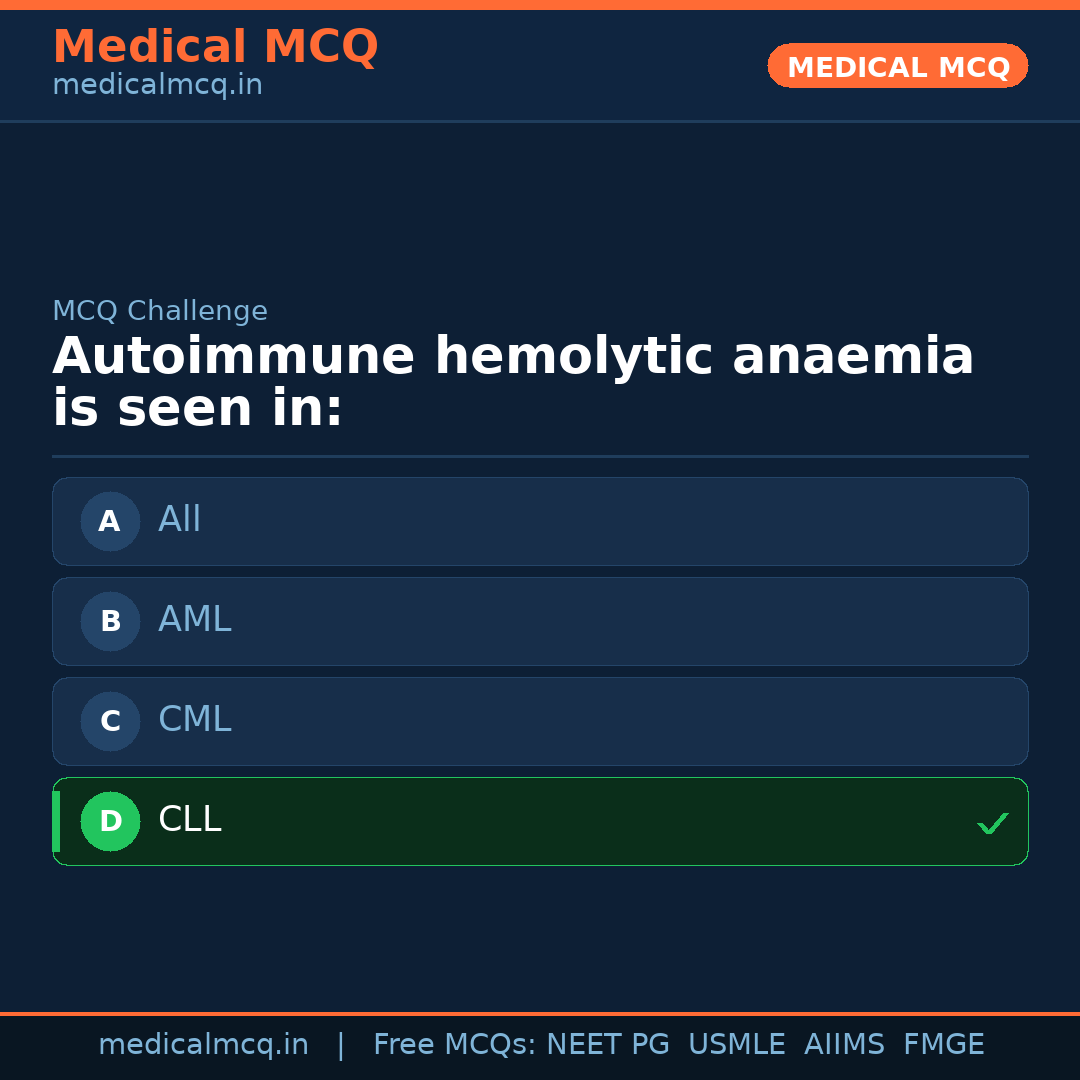Click the MCQ Challenge label
Screen dimensions: 1080x1080
coord(160,311)
